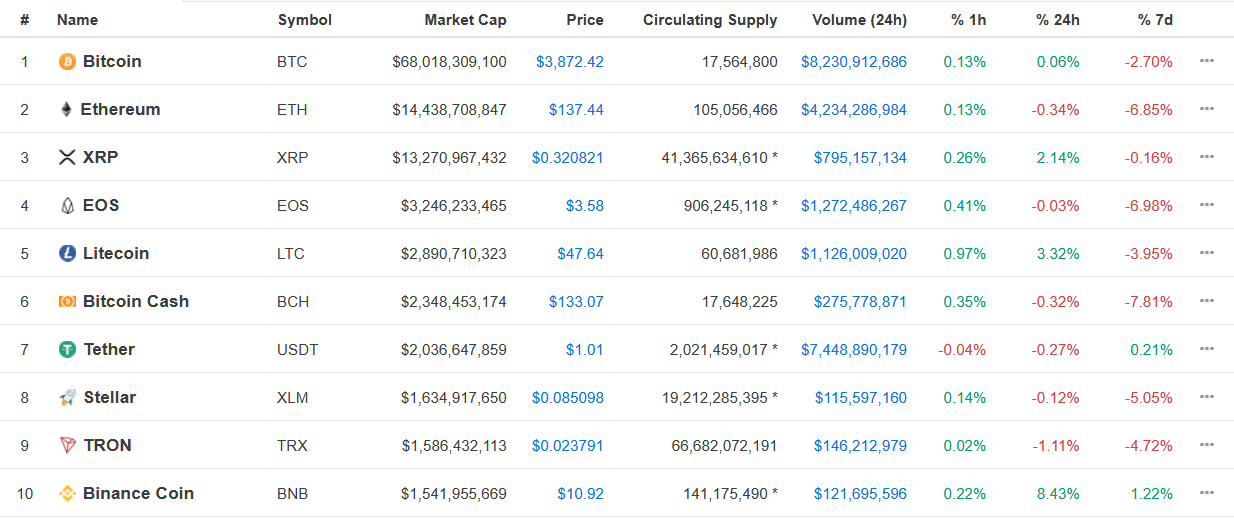Image resolution: width=1234 pixels, height=518 pixels.
Task: Open the EOS name link
Action: tap(101, 206)
